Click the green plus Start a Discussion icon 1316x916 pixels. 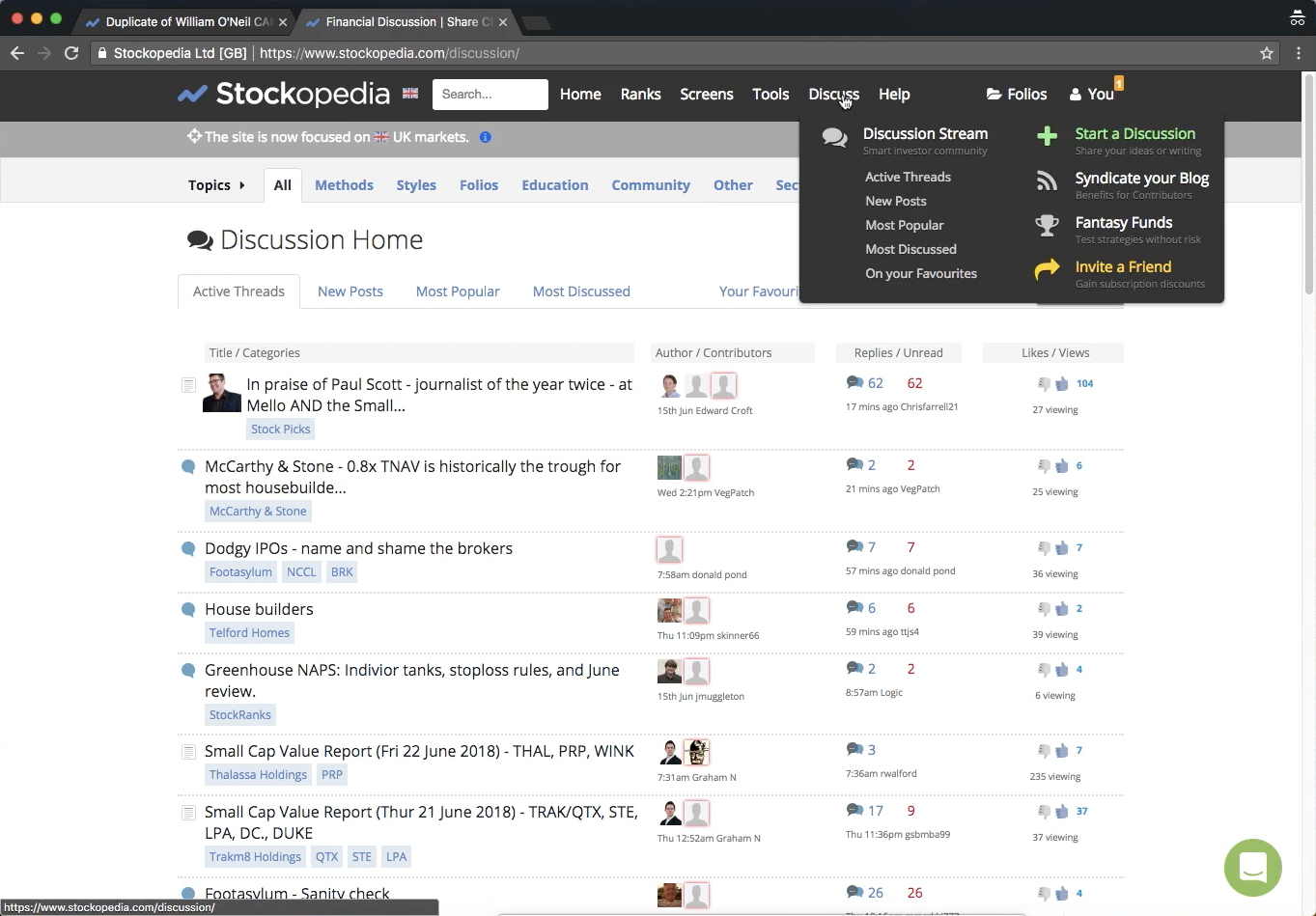[x=1047, y=136]
